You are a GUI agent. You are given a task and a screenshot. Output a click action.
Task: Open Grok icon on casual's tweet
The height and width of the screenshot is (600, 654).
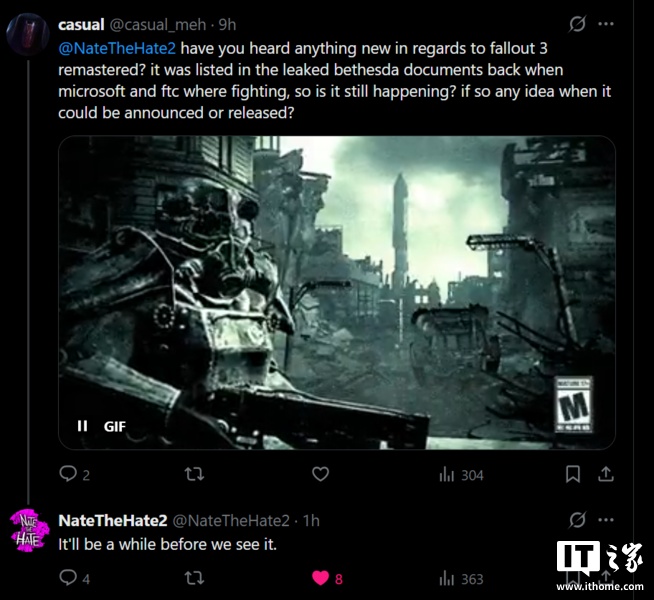tap(577, 24)
